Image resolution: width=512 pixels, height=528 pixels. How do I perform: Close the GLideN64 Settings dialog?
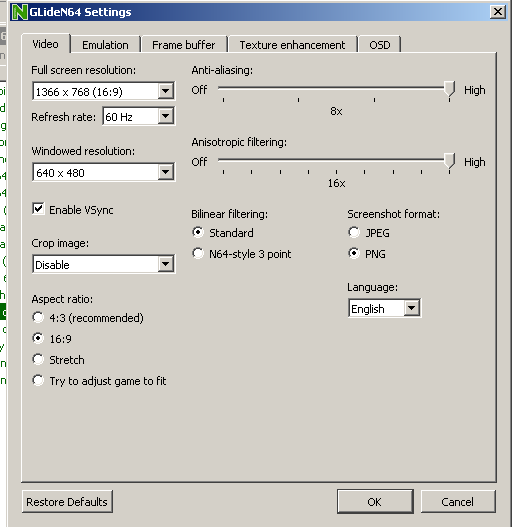tap(498, 12)
